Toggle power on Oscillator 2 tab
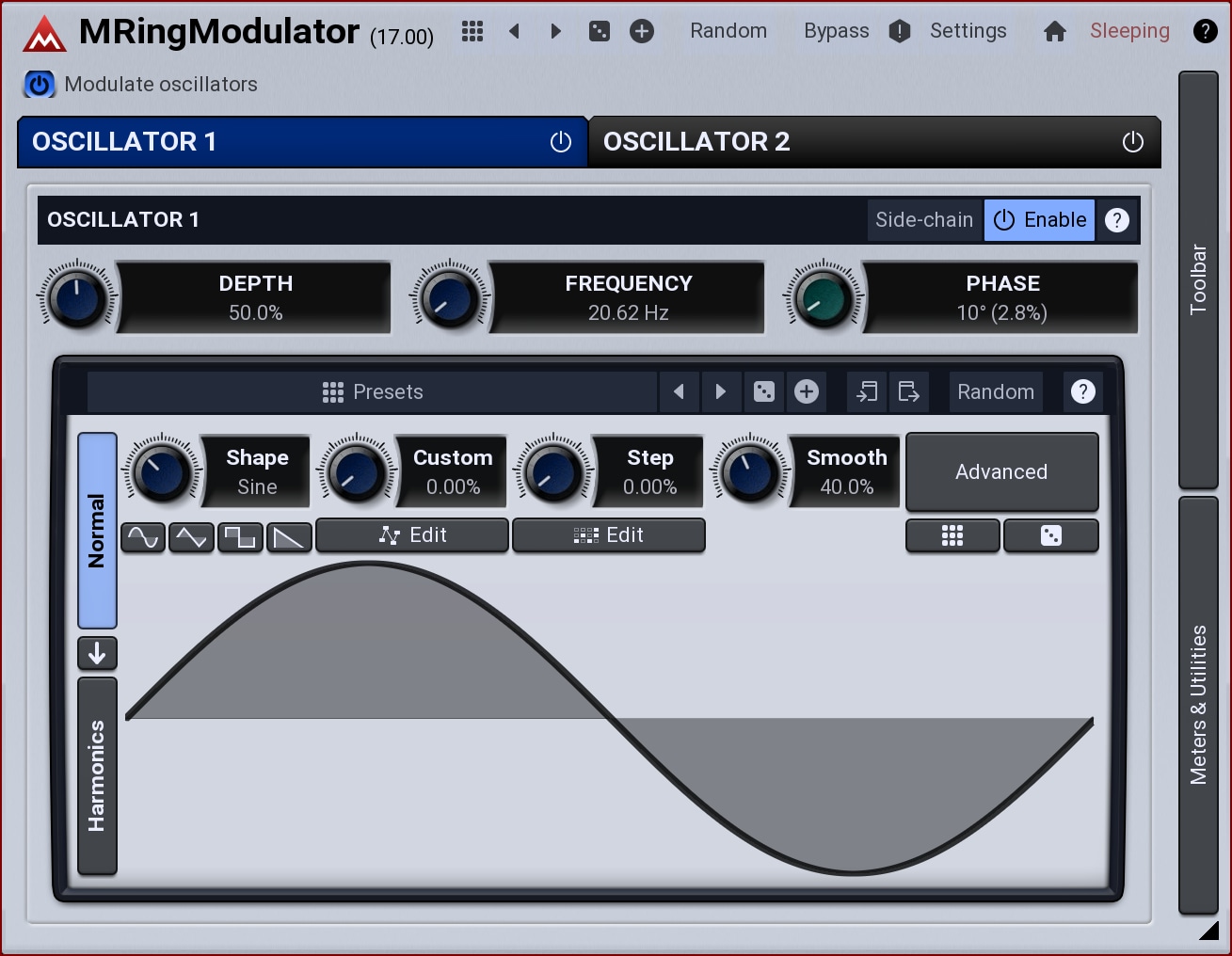Image resolution: width=1232 pixels, height=956 pixels. pyautogui.click(x=1132, y=142)
